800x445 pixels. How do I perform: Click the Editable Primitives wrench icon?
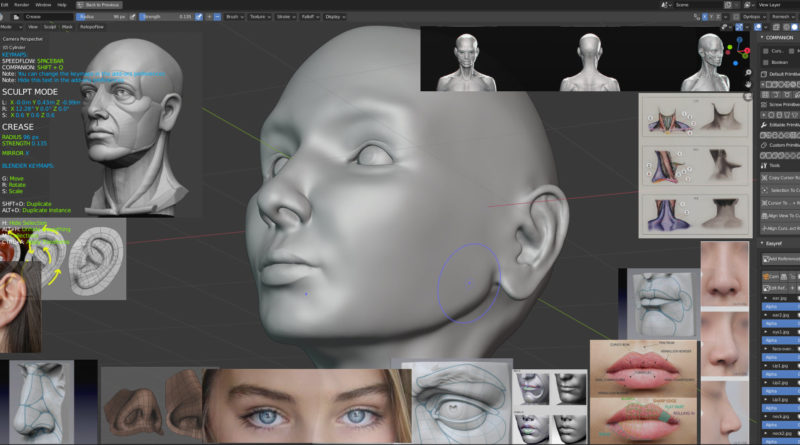click(764, 125)
